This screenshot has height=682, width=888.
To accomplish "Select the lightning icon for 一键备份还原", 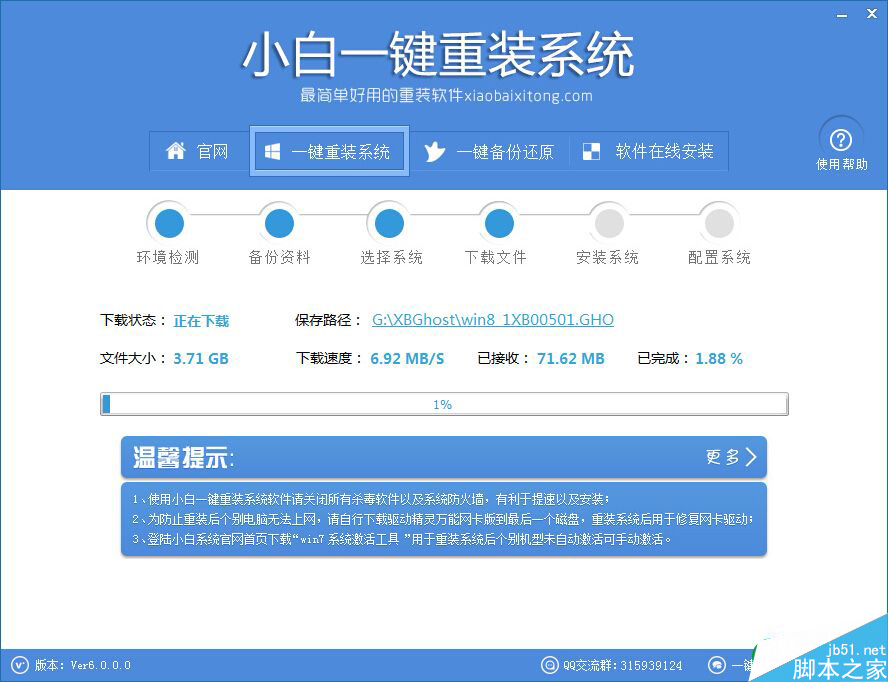I will [x=436, y=151].
